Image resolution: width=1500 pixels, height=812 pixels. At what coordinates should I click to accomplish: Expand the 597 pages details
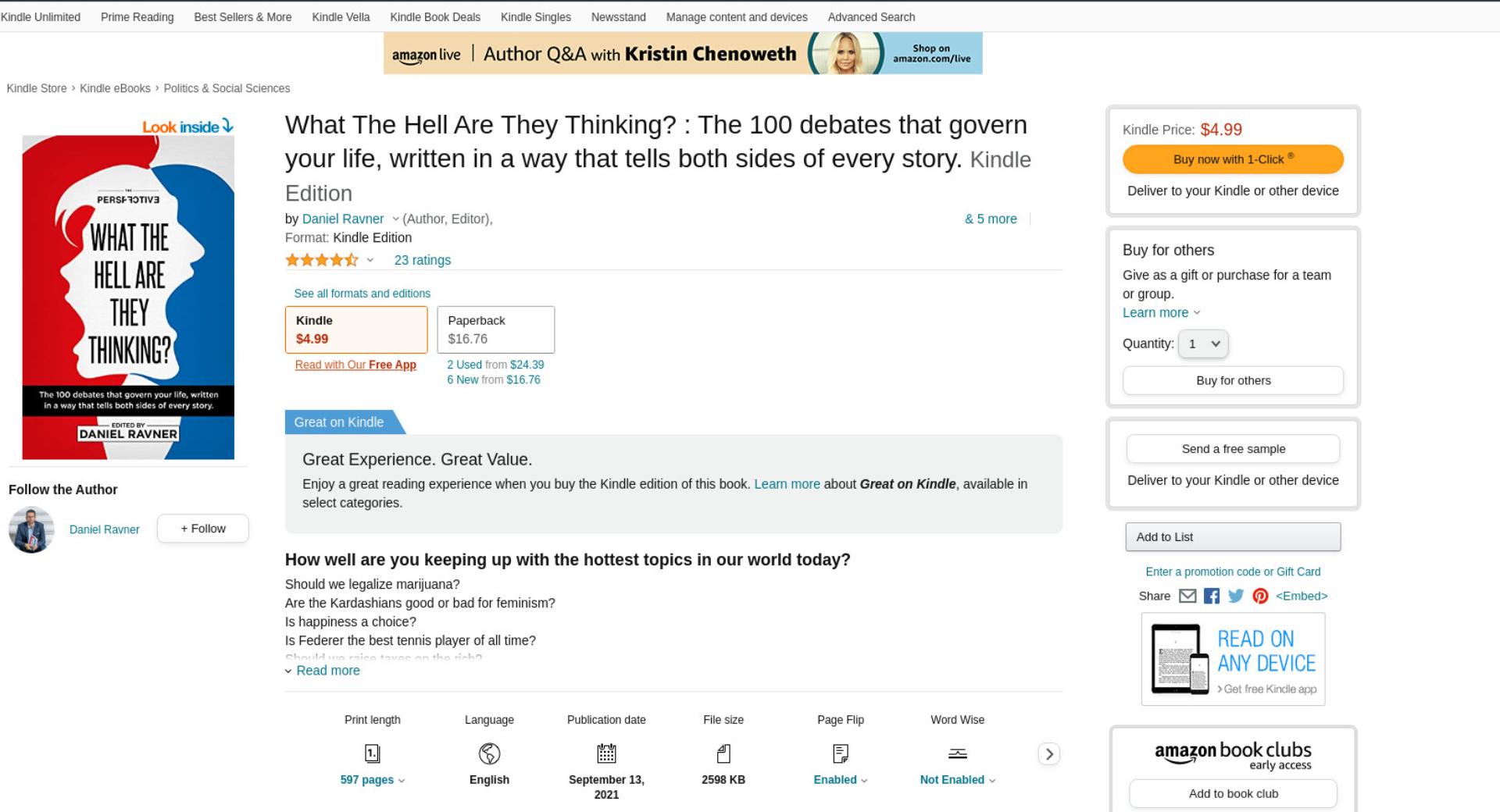click(x=373, y=780)
